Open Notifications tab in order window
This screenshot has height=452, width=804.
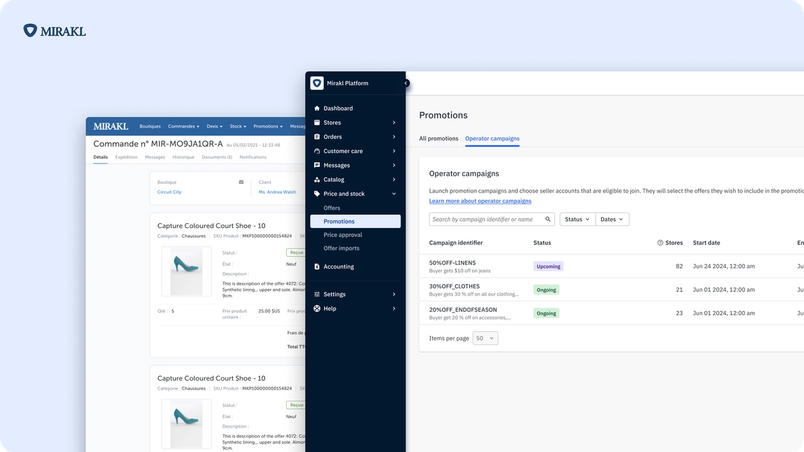[253, 157]
